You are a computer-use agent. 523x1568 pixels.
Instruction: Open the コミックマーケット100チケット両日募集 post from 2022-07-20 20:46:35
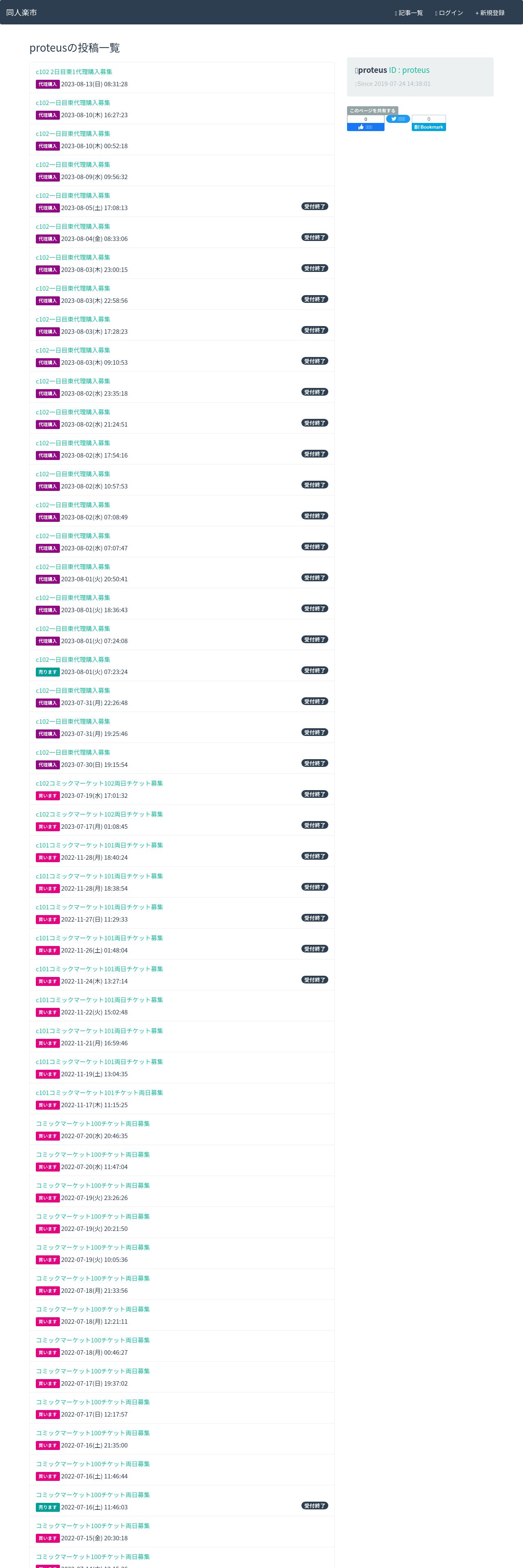[x=92, y=1123]
